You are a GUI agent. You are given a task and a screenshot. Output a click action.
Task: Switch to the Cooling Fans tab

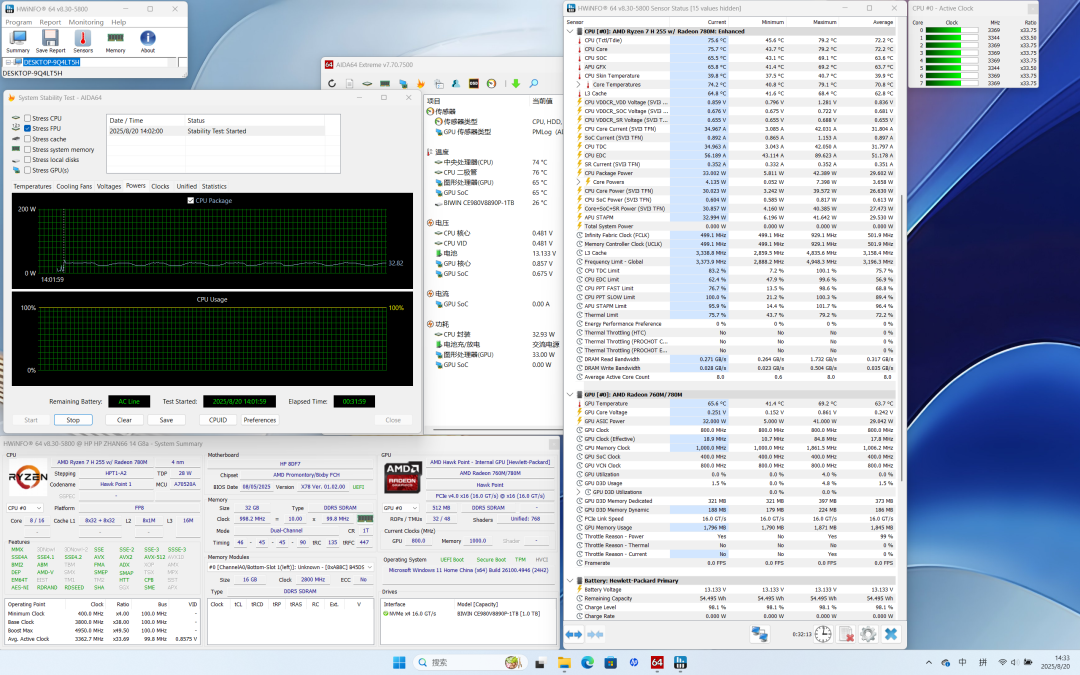(x=74, y=186)
